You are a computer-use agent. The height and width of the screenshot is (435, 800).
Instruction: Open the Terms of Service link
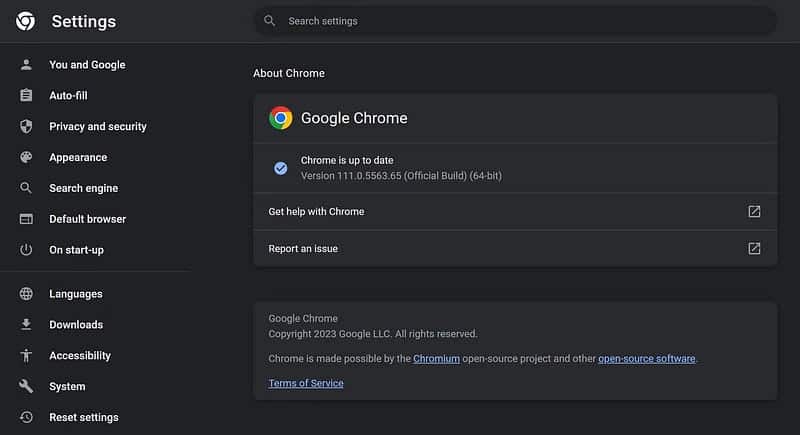(x=306, y=384)
